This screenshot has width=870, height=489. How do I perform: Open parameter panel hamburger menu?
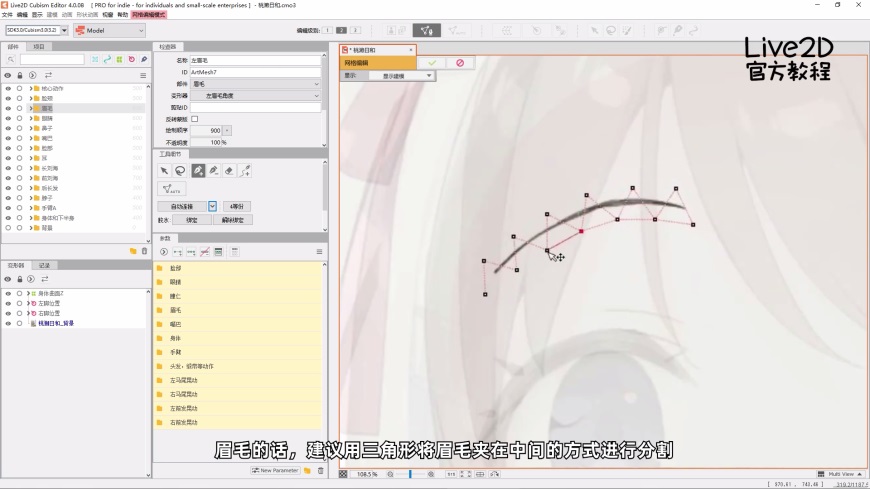click(x=319, y=252)
